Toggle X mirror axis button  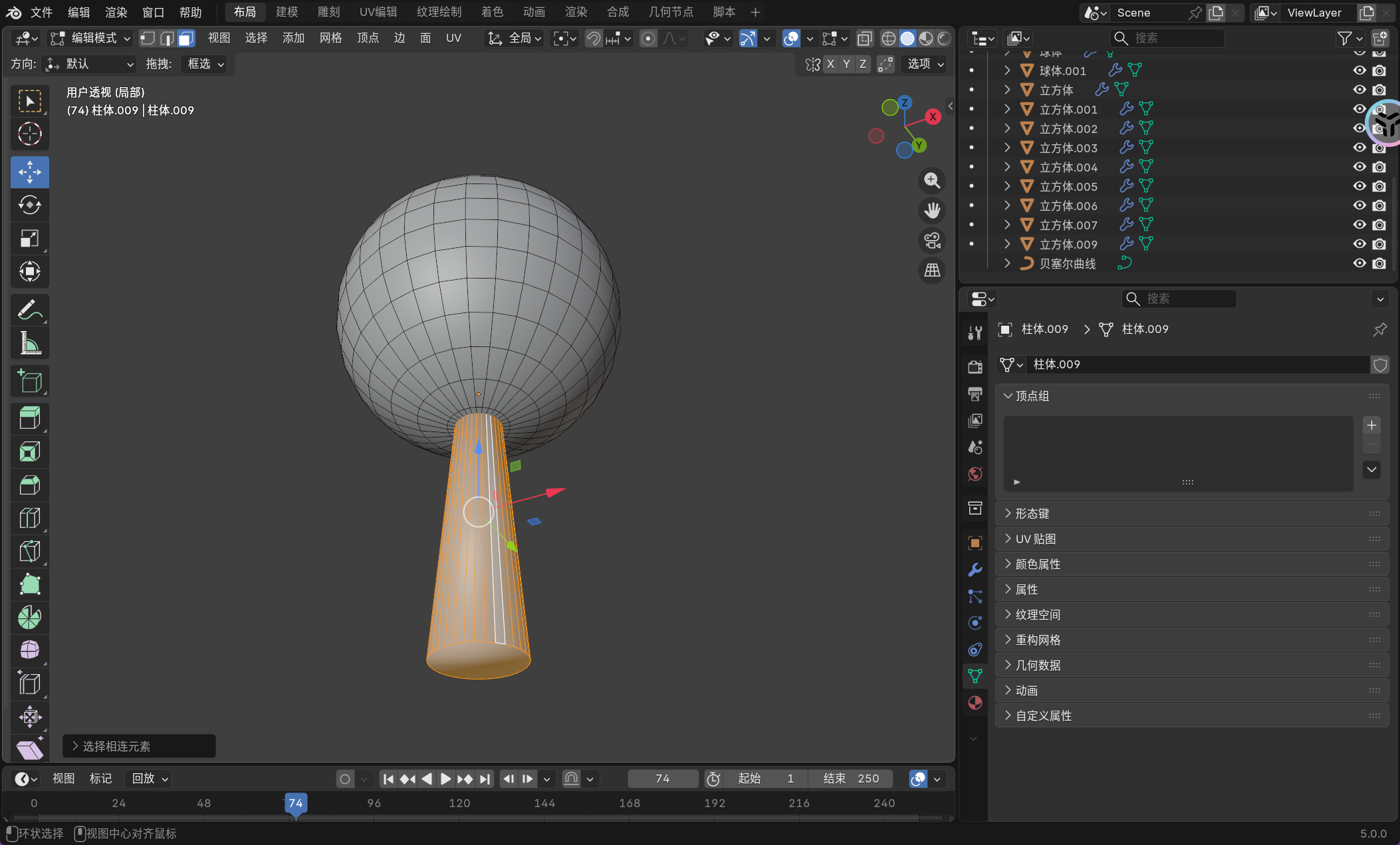click(830, 64)
